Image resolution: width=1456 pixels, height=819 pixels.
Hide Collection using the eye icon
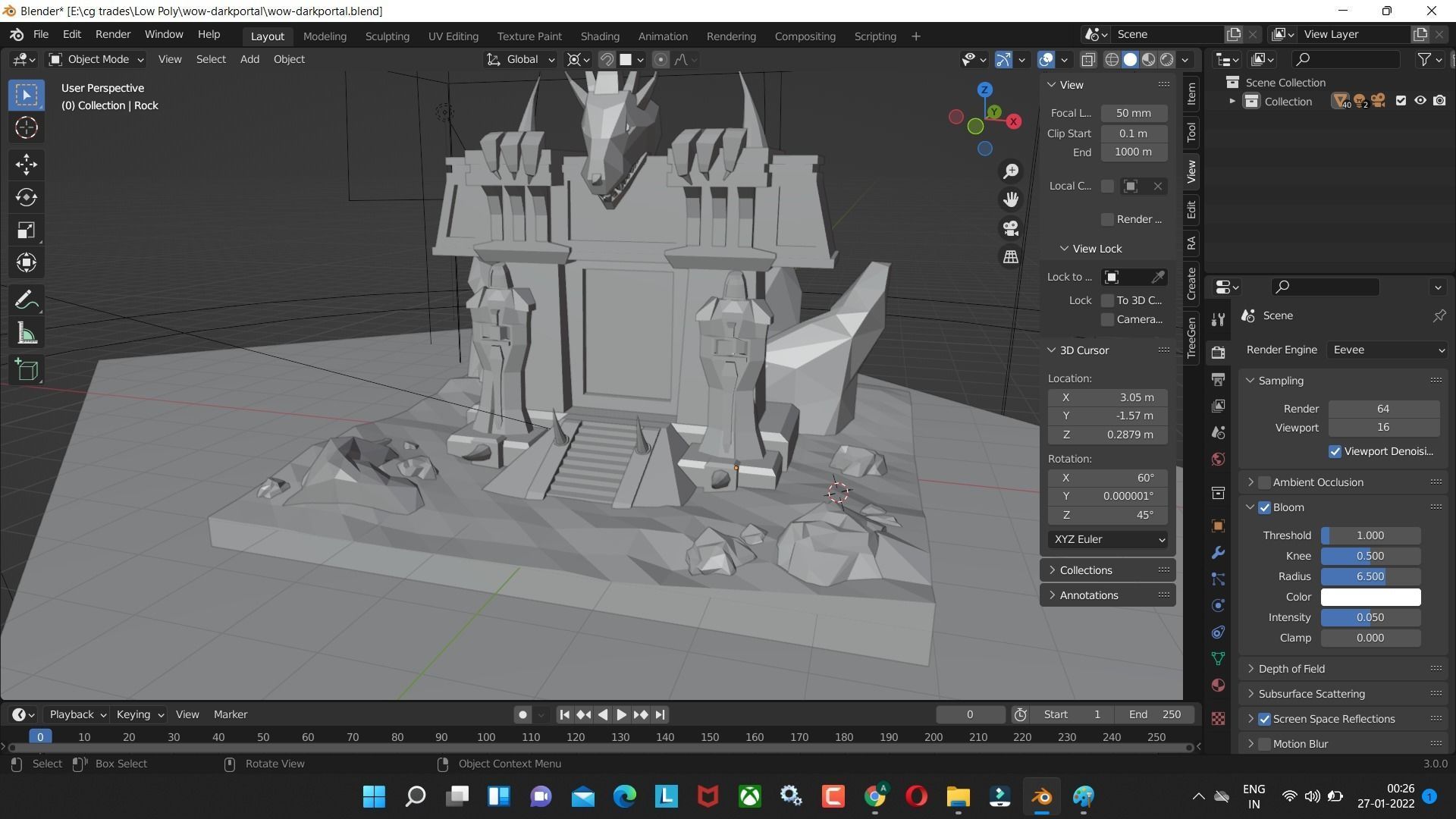1420,100
